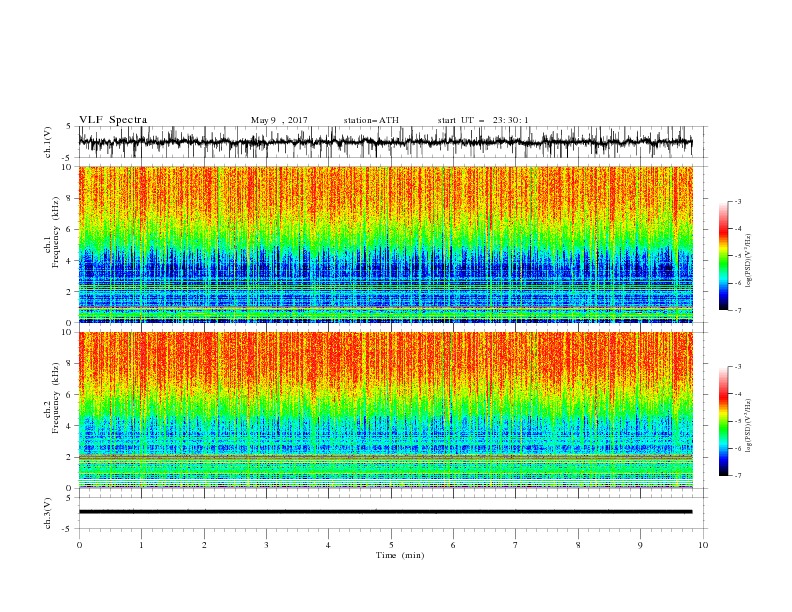Click the time axis tick label "3"
This screenshot has width=792, height=612.
coord(266,545)
